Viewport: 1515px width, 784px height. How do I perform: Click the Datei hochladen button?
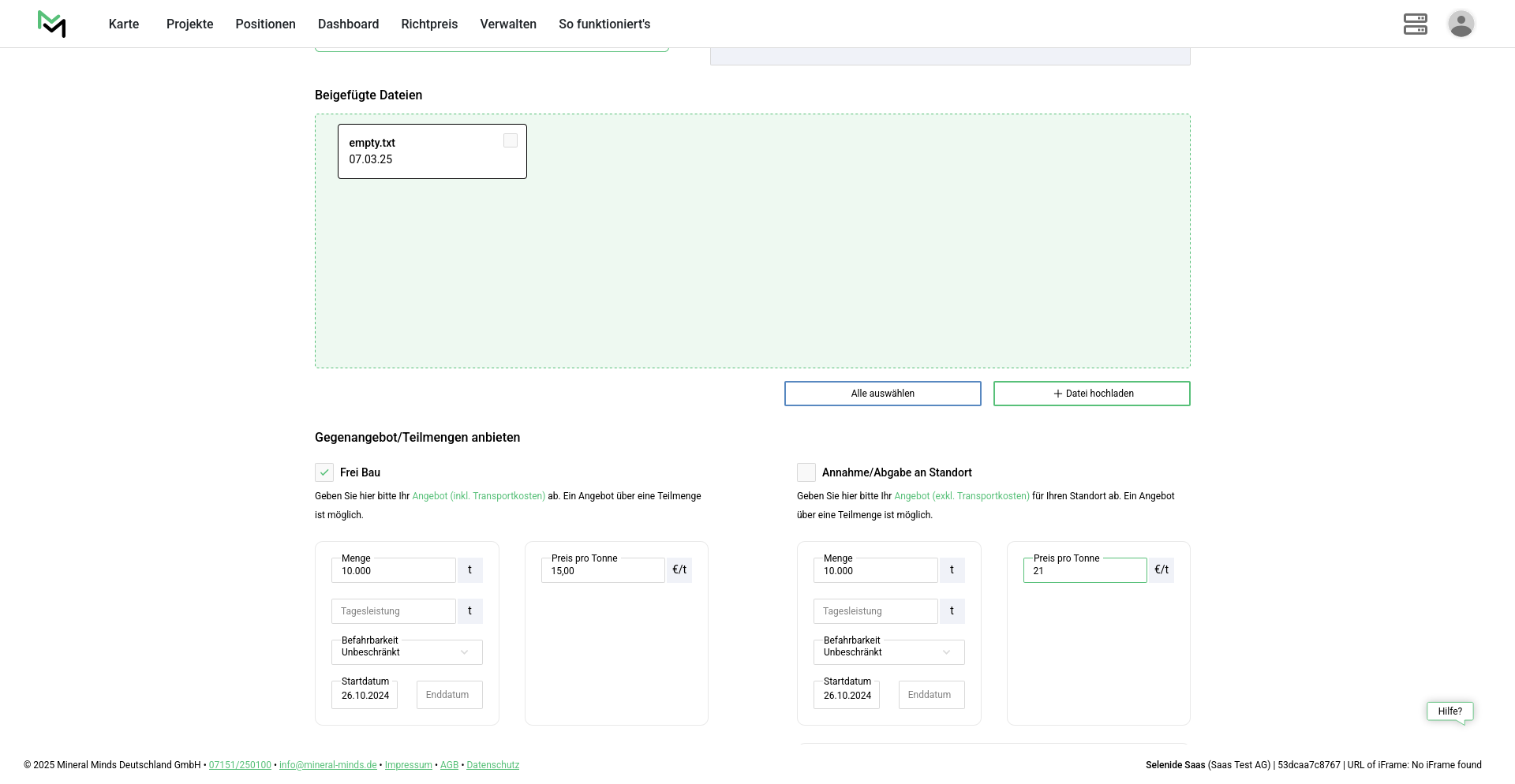click(1091, 394)
